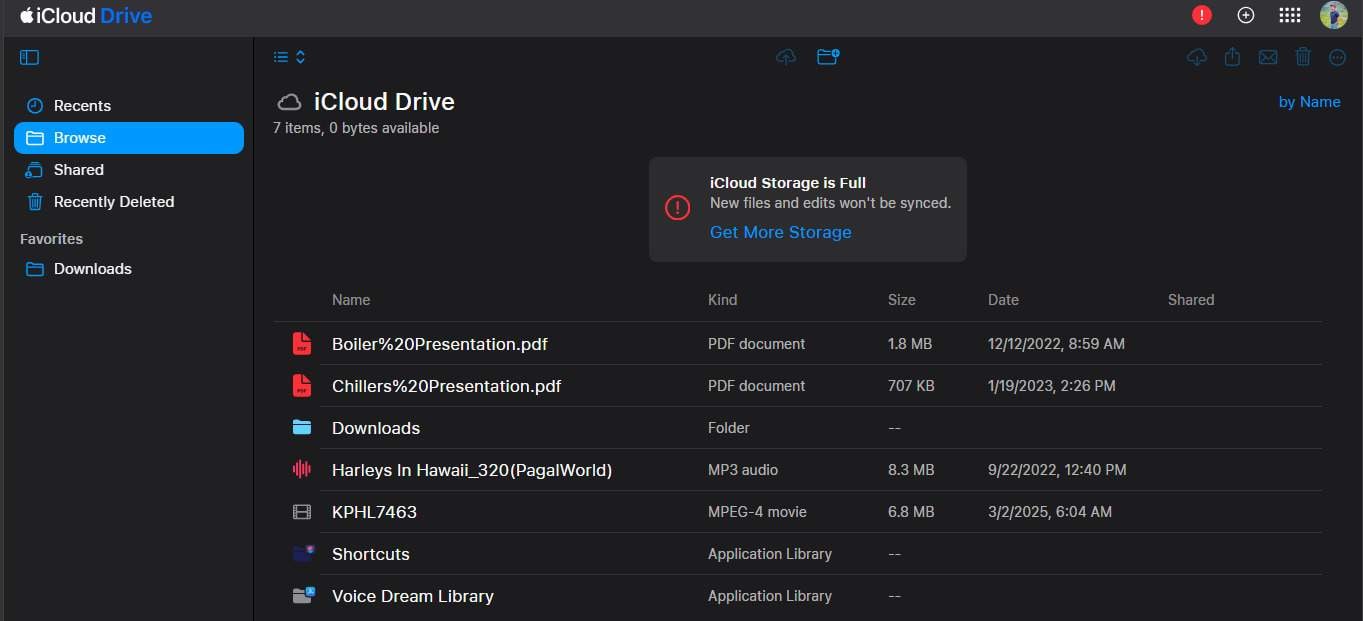Select the Downloads folder row name
Viewport: 1363px width, 621px height.
[x=376, y=428]
